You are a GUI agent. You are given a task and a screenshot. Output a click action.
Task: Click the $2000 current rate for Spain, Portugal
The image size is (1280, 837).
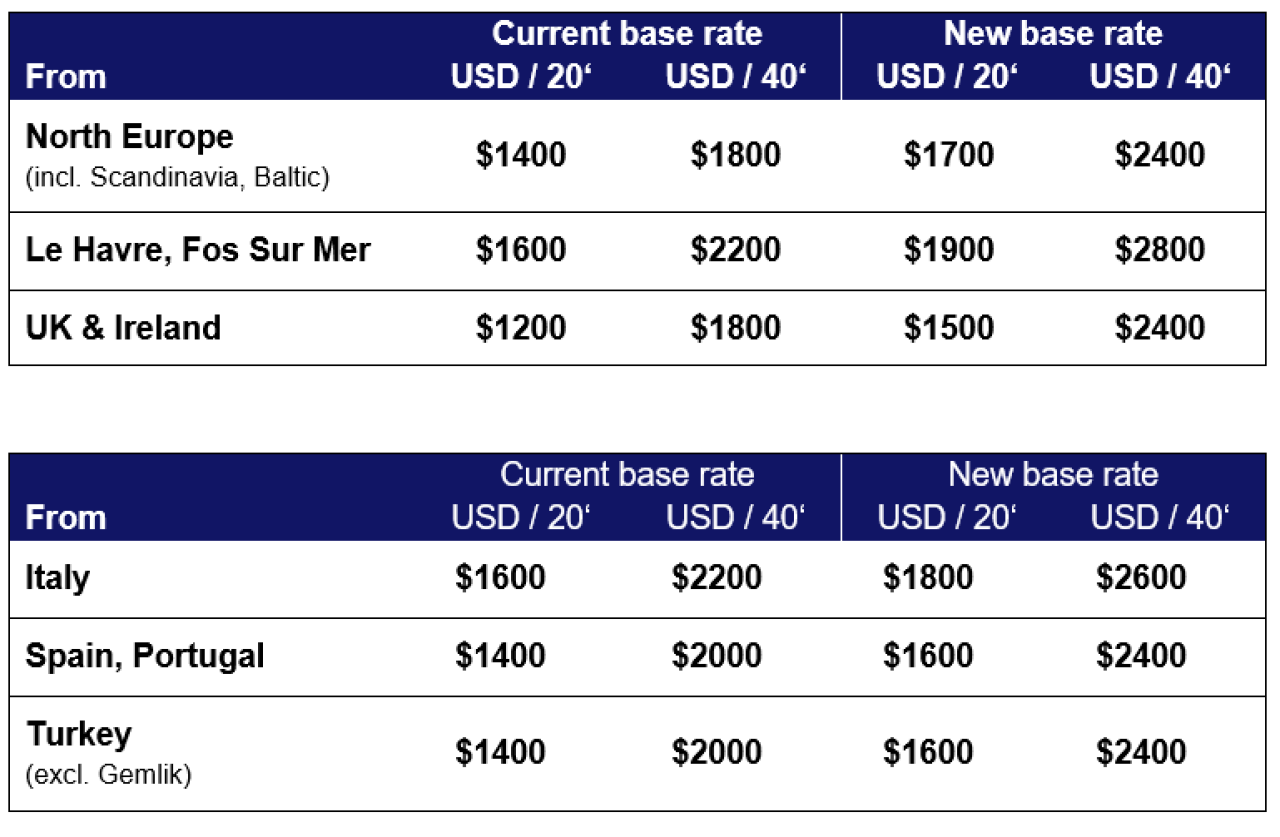point(717,656)
